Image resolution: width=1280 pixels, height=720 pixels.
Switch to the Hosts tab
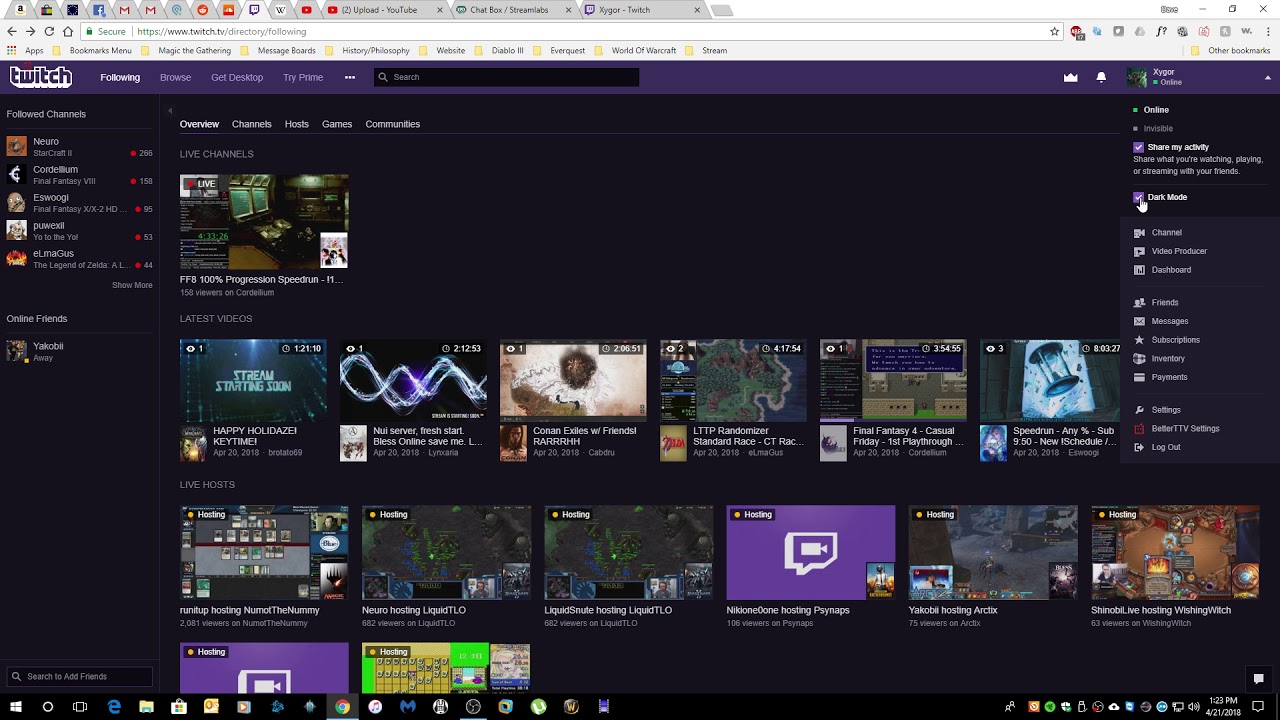tap(297, 124)
